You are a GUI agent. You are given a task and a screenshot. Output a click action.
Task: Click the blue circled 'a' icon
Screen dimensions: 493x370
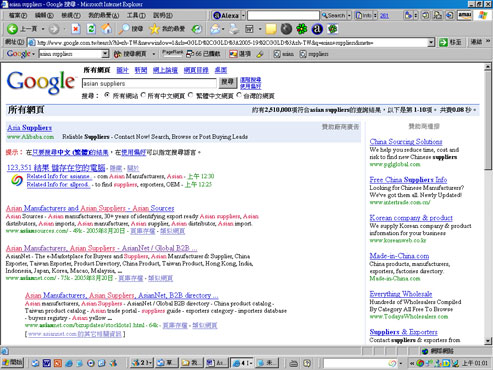[317, 29]
